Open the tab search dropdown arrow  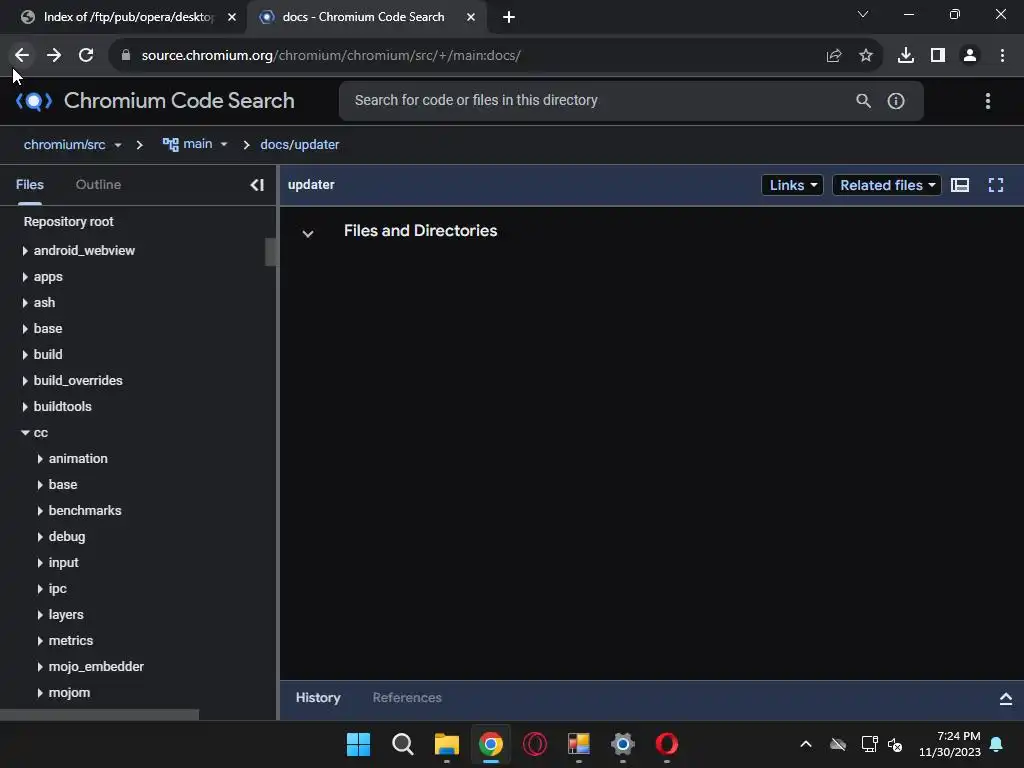point(862,14)
